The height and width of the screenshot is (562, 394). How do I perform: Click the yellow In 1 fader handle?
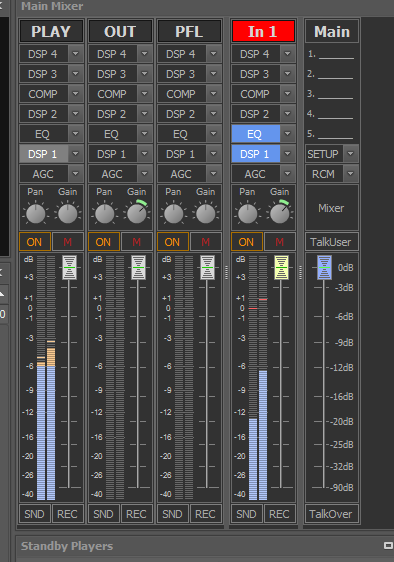click(281, 268)
